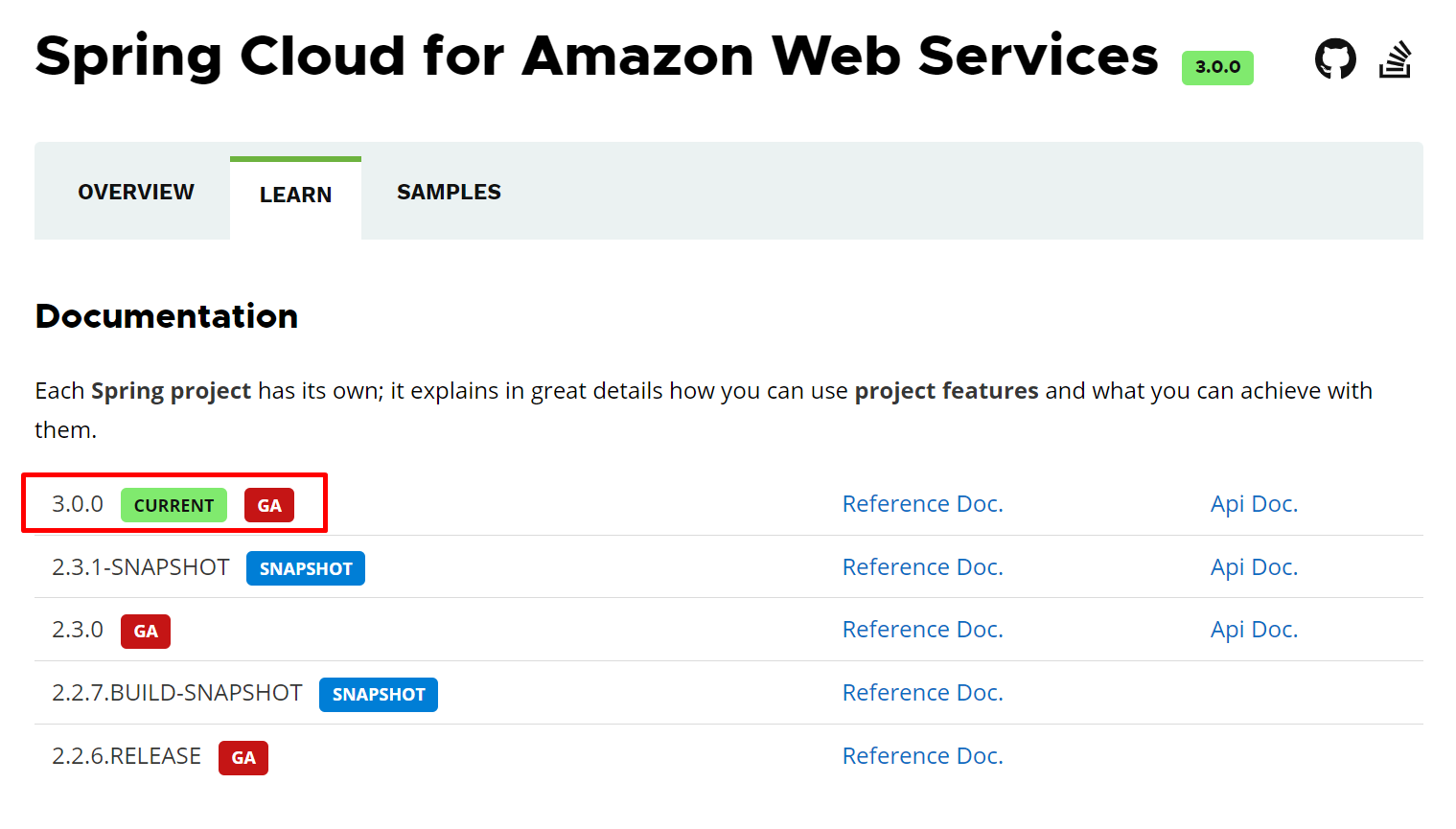
Task: Open Reference Doc. for version 3.0.0
Action: tap(922, 504)
